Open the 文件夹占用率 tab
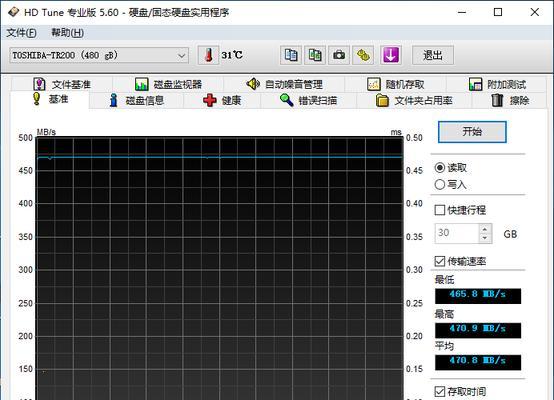The width and height of the screenshot is (554, 400). pos(414,100)
